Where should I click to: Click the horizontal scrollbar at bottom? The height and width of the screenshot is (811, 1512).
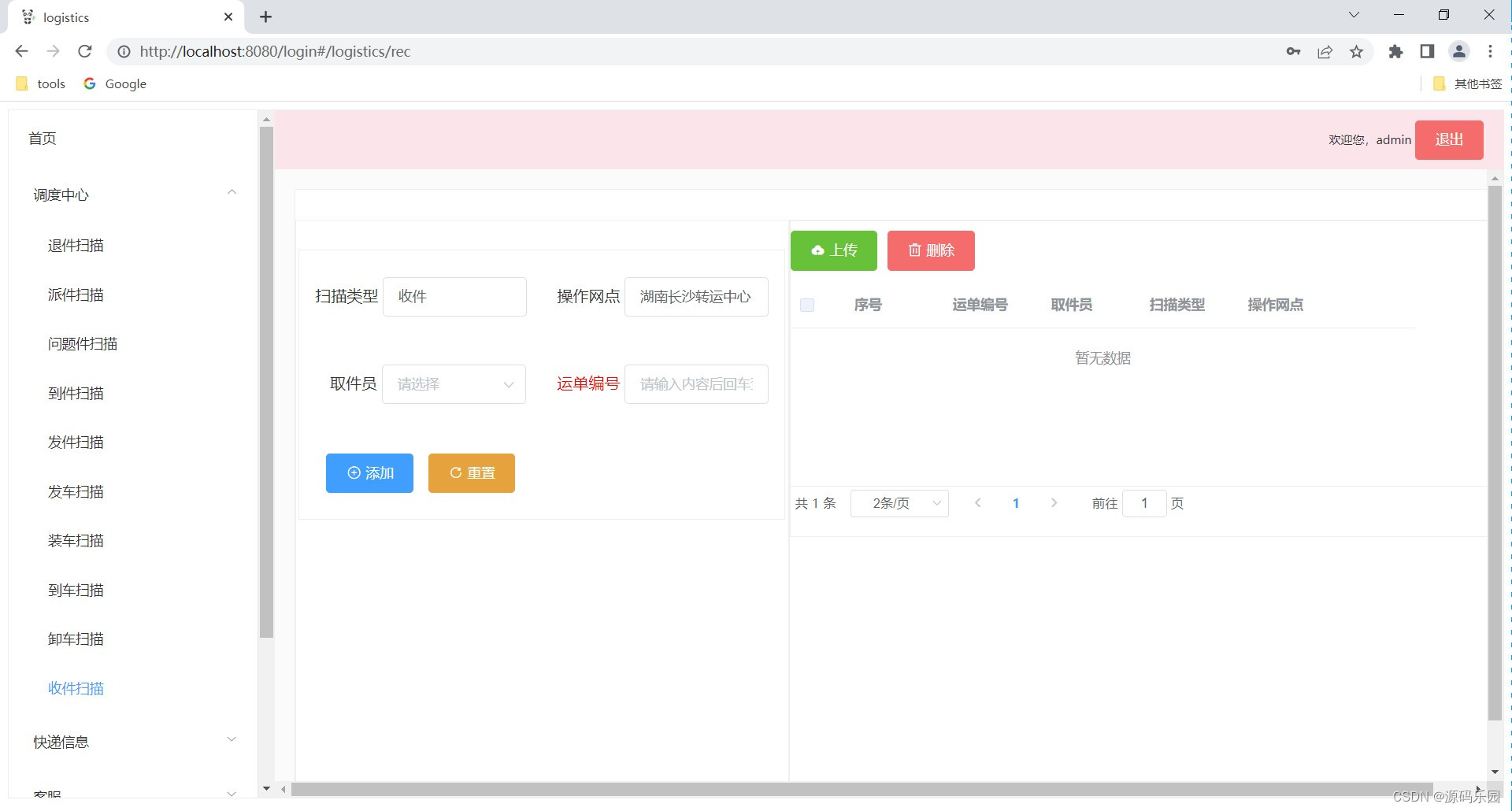862,789
